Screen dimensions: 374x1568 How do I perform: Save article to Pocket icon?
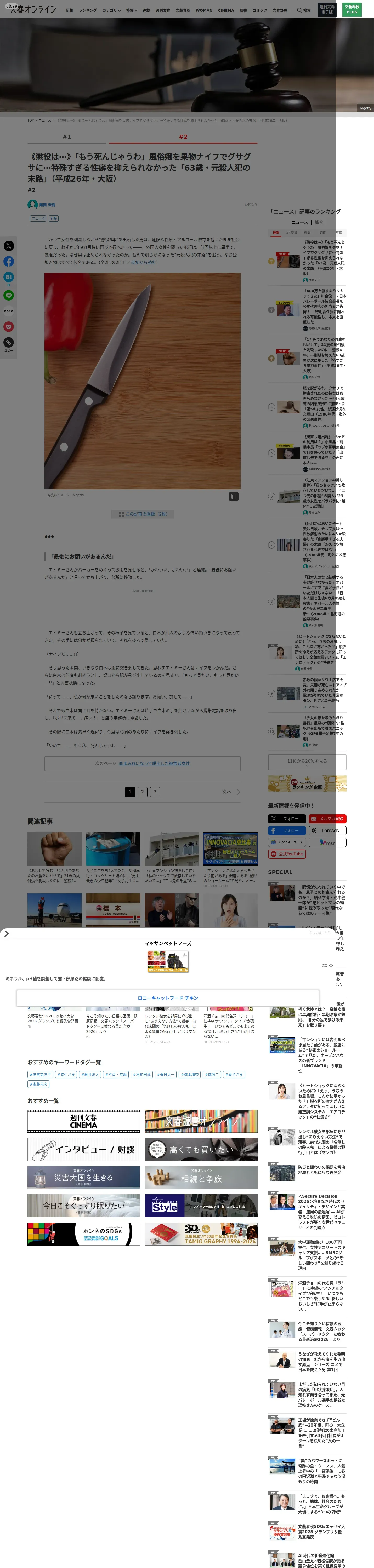click(x=9, y=327)
